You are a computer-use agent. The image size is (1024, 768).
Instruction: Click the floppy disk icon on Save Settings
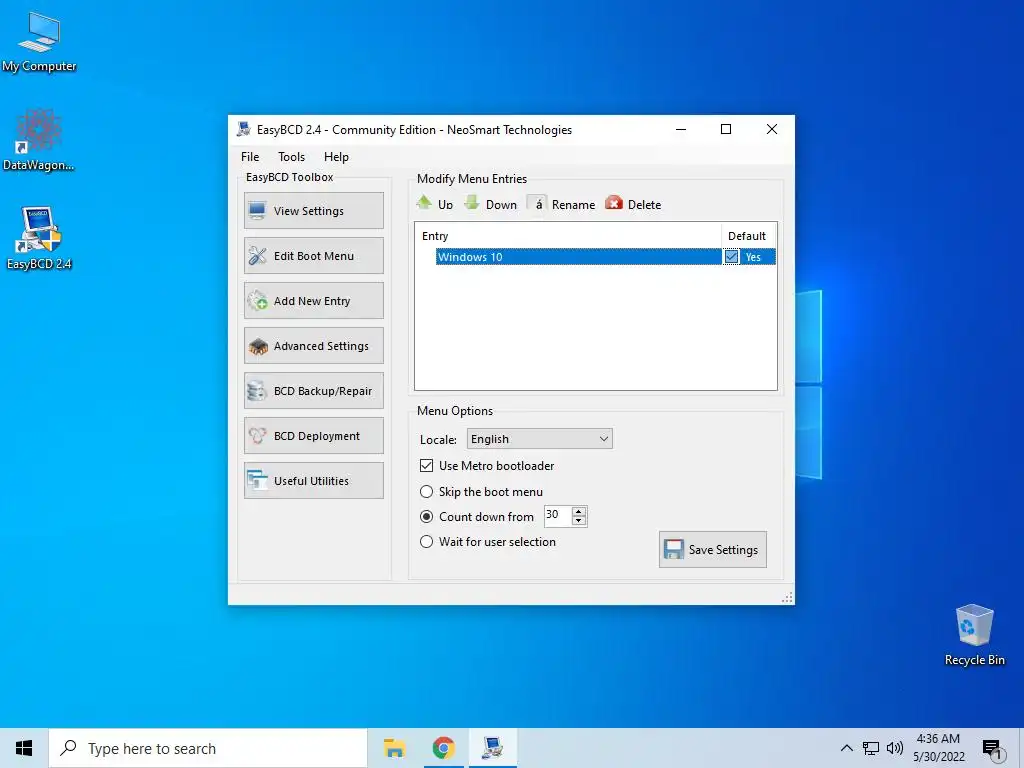(x=673, y=549)
